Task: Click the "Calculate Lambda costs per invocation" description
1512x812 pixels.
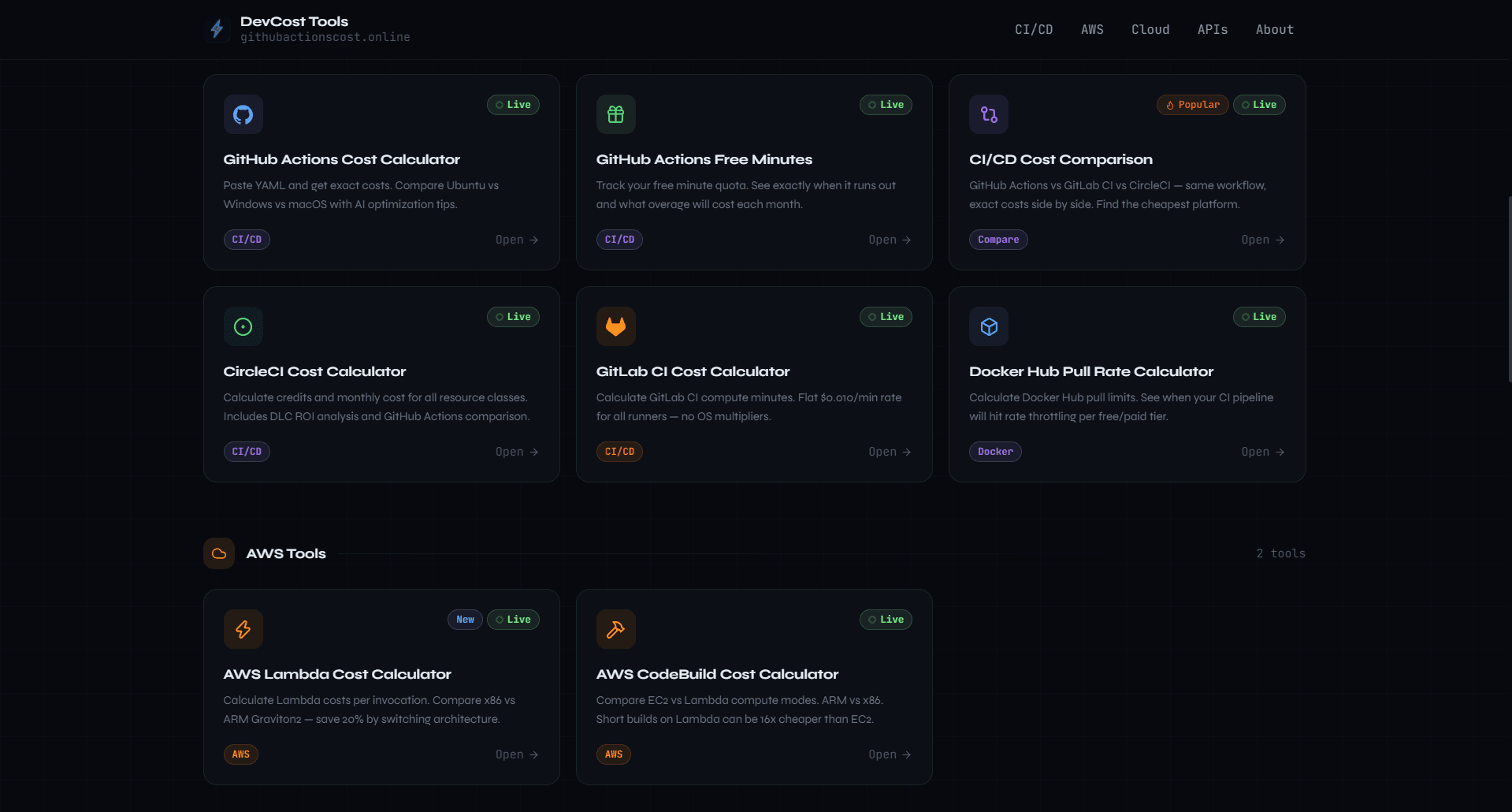Action: point(369,710)
